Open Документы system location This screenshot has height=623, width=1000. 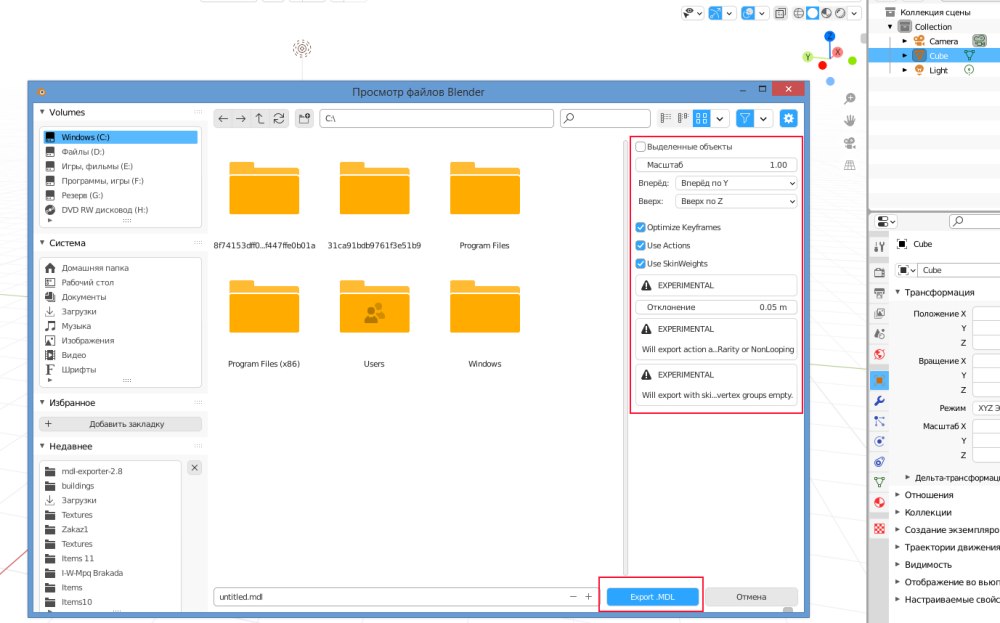click(x=120, y=297)
